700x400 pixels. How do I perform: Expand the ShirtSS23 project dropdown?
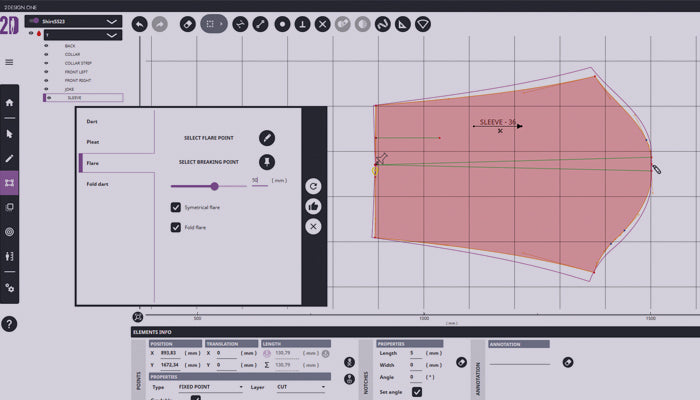coord(111,20)
